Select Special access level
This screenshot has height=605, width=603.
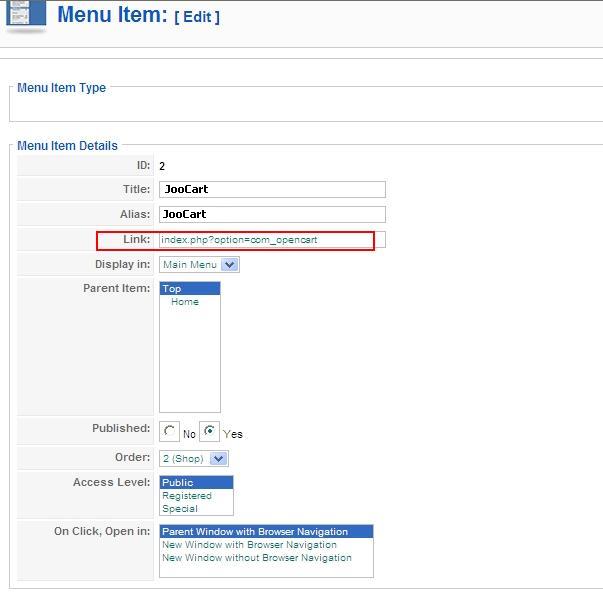coord(196,509)
